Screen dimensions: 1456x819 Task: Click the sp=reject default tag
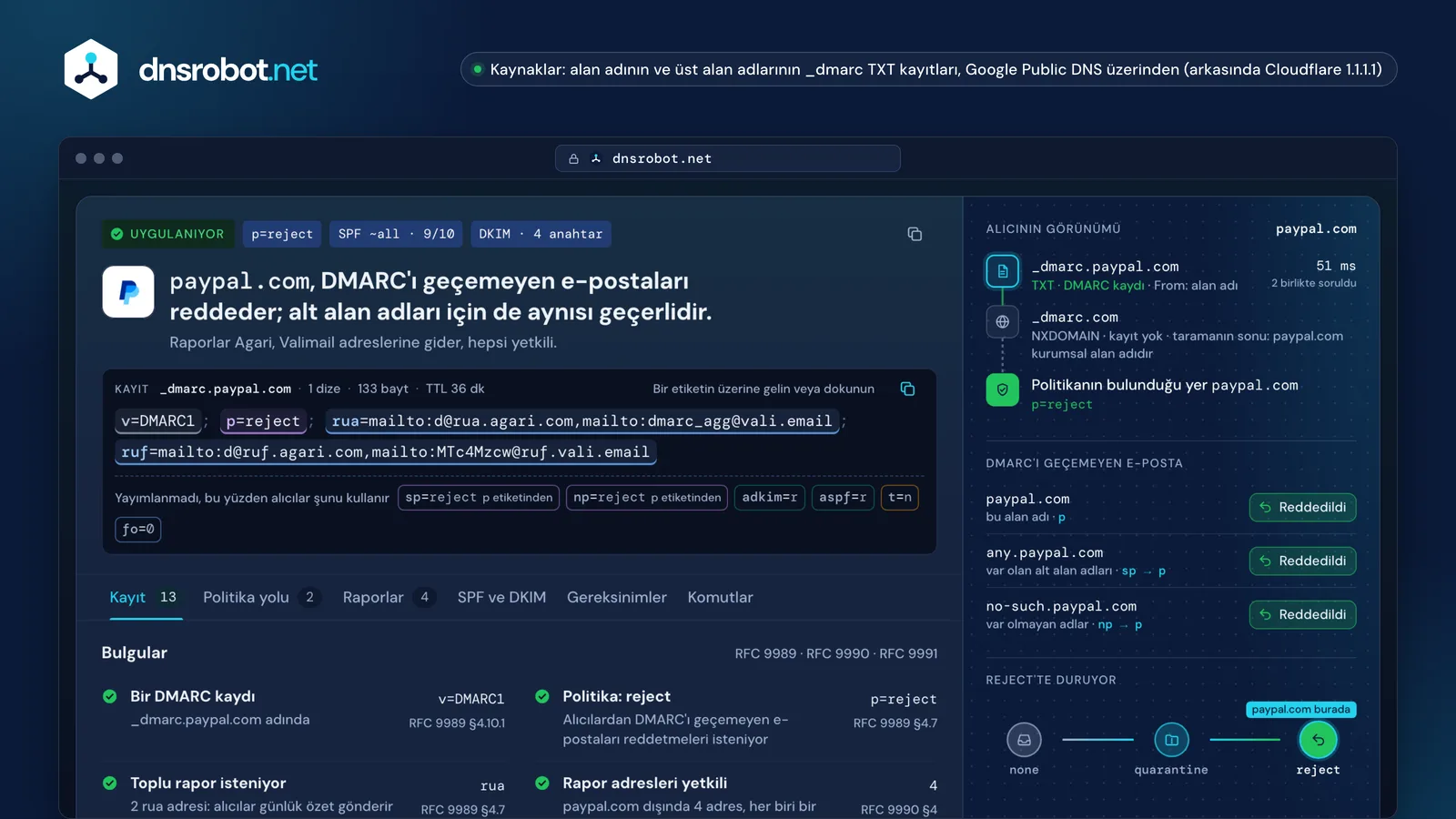479,498
